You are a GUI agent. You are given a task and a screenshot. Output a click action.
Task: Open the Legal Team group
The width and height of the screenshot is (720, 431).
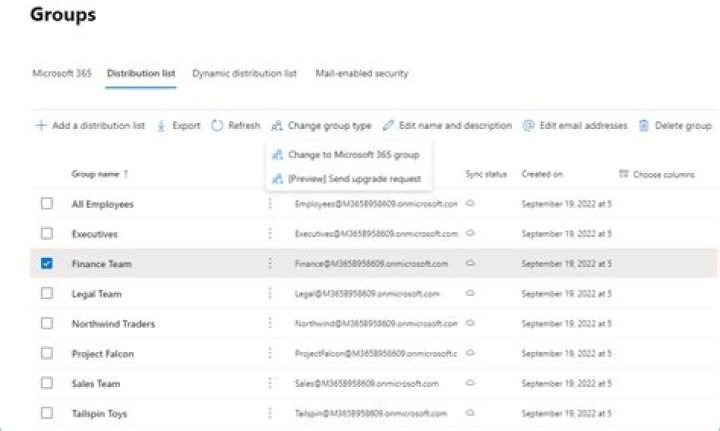click(97, 294)
